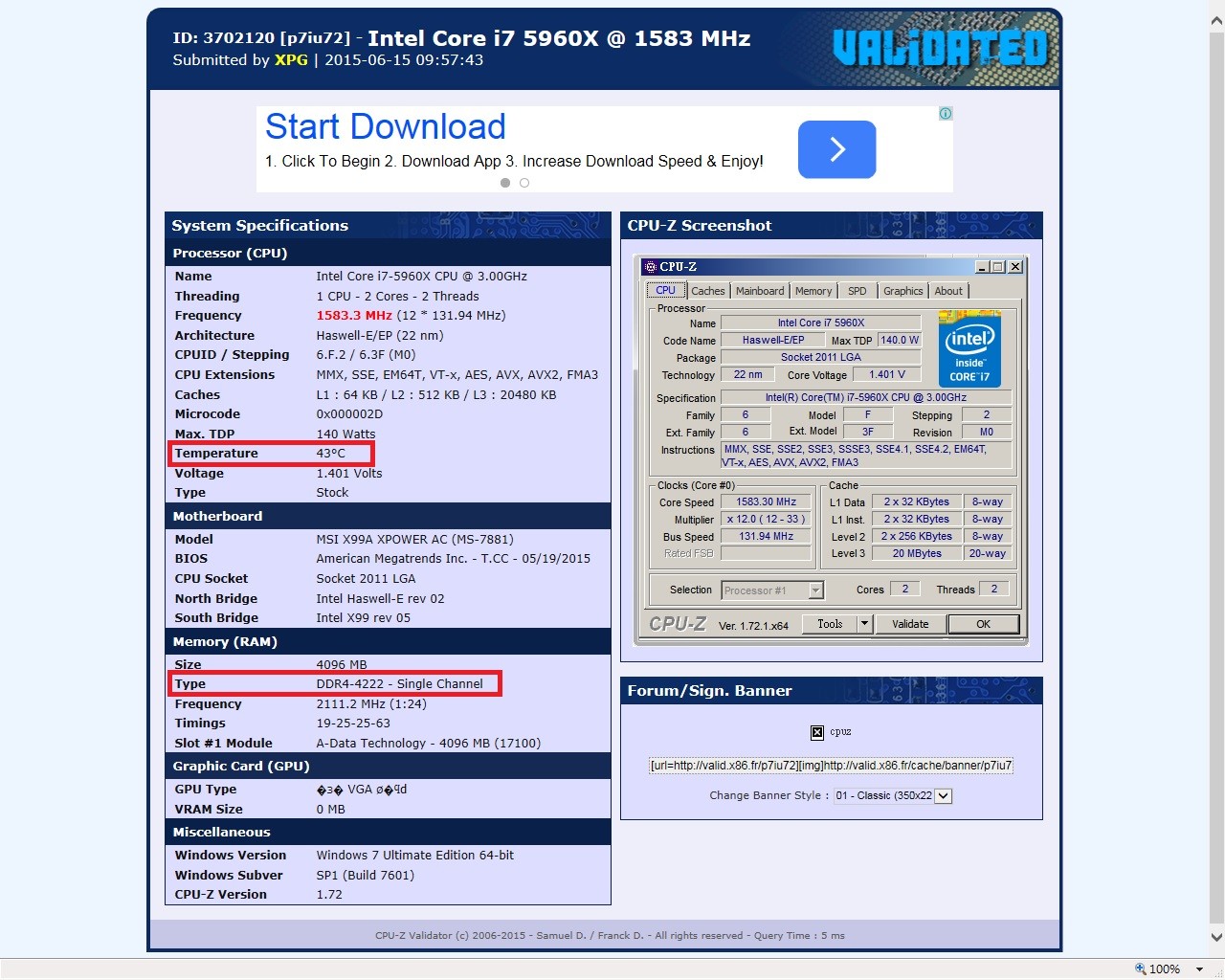This screenshot has height=980, width=1225.
Task: Select second ad carousel dot
Action: (x=524, y=183)
